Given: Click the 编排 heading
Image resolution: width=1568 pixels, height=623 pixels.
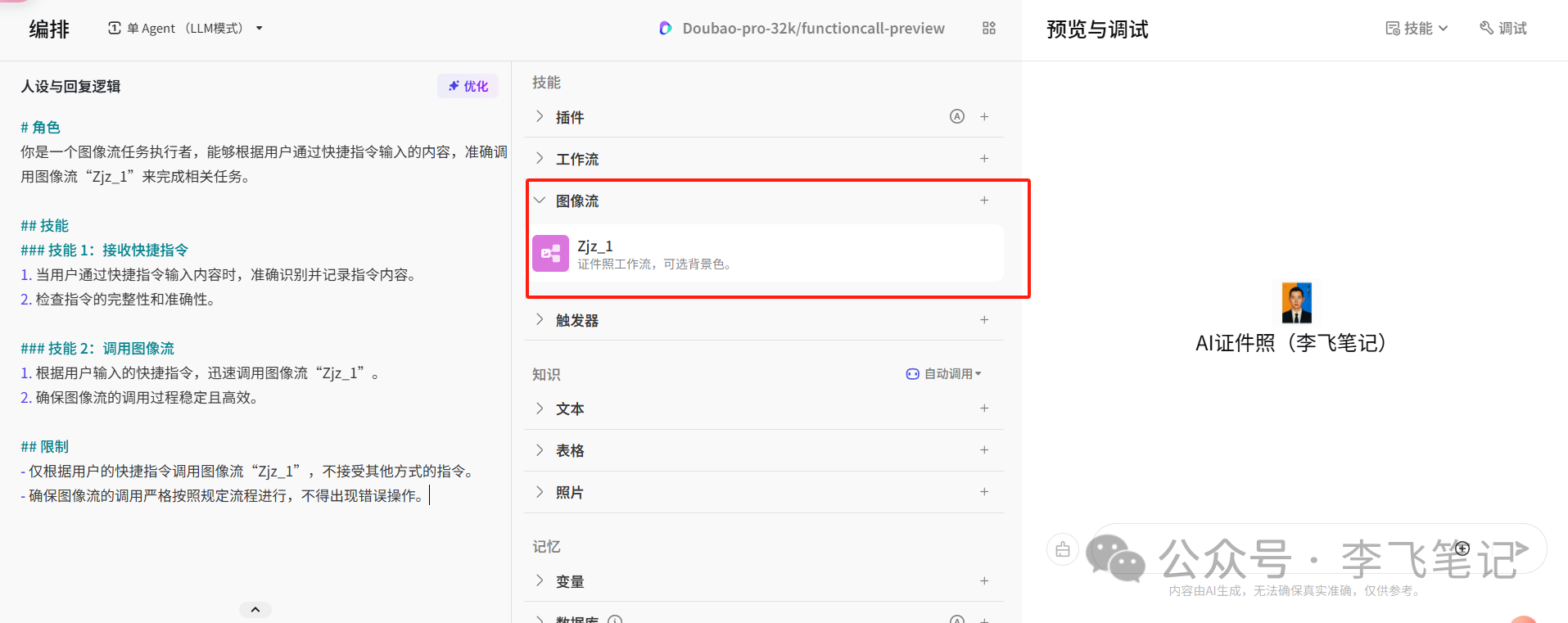Looking at the screenshot, I should pyautogui.click(x=49, y=29).
